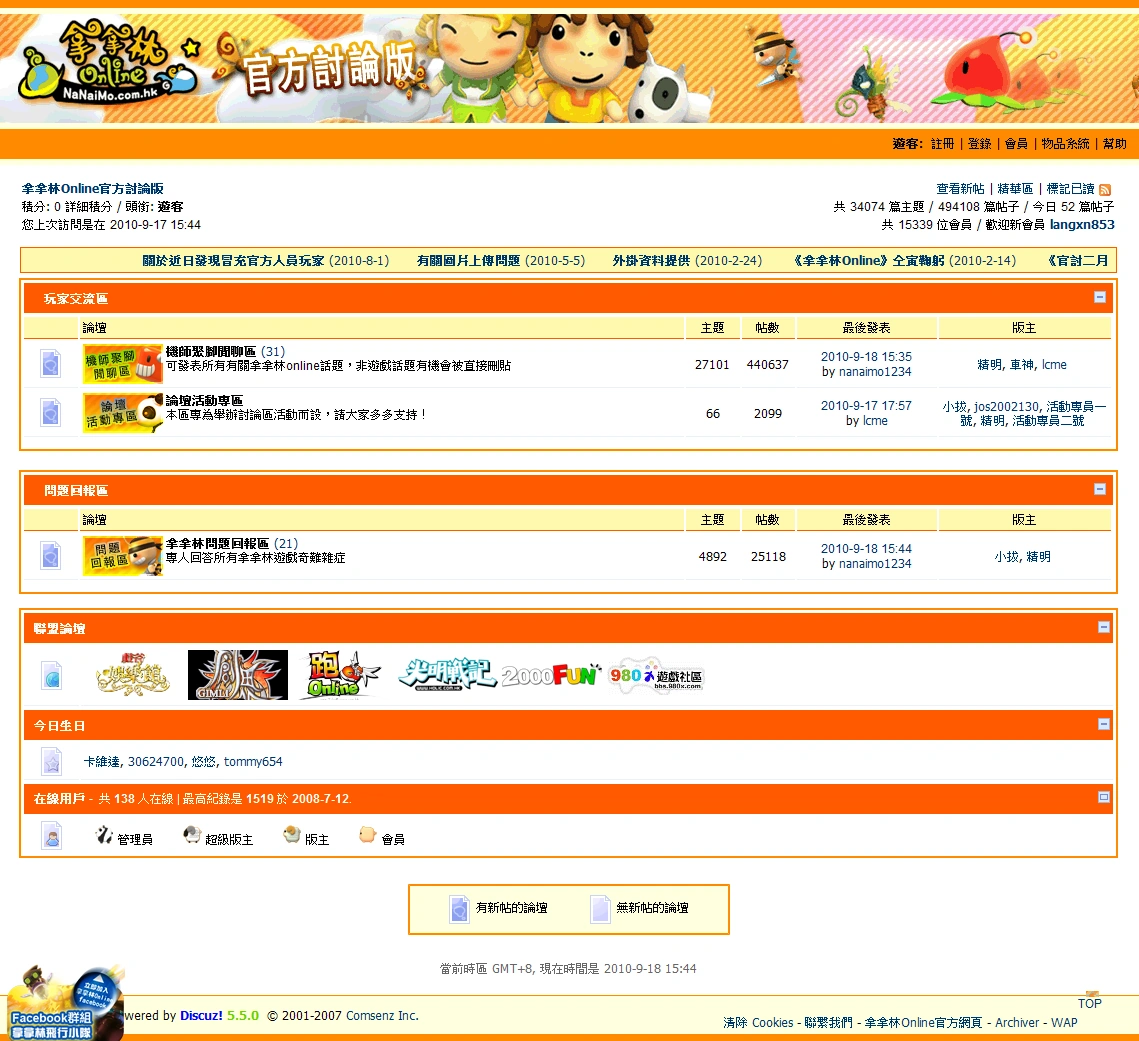Click 標記已讀 link
This screenshot has height=1041, width=1139.
1070,189
